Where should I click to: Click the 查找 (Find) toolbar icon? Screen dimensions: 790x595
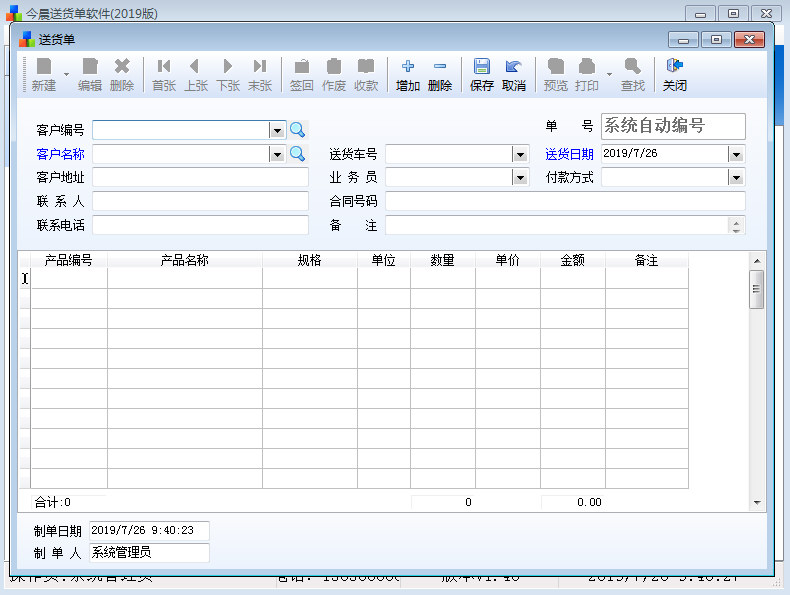click(633, 75)
